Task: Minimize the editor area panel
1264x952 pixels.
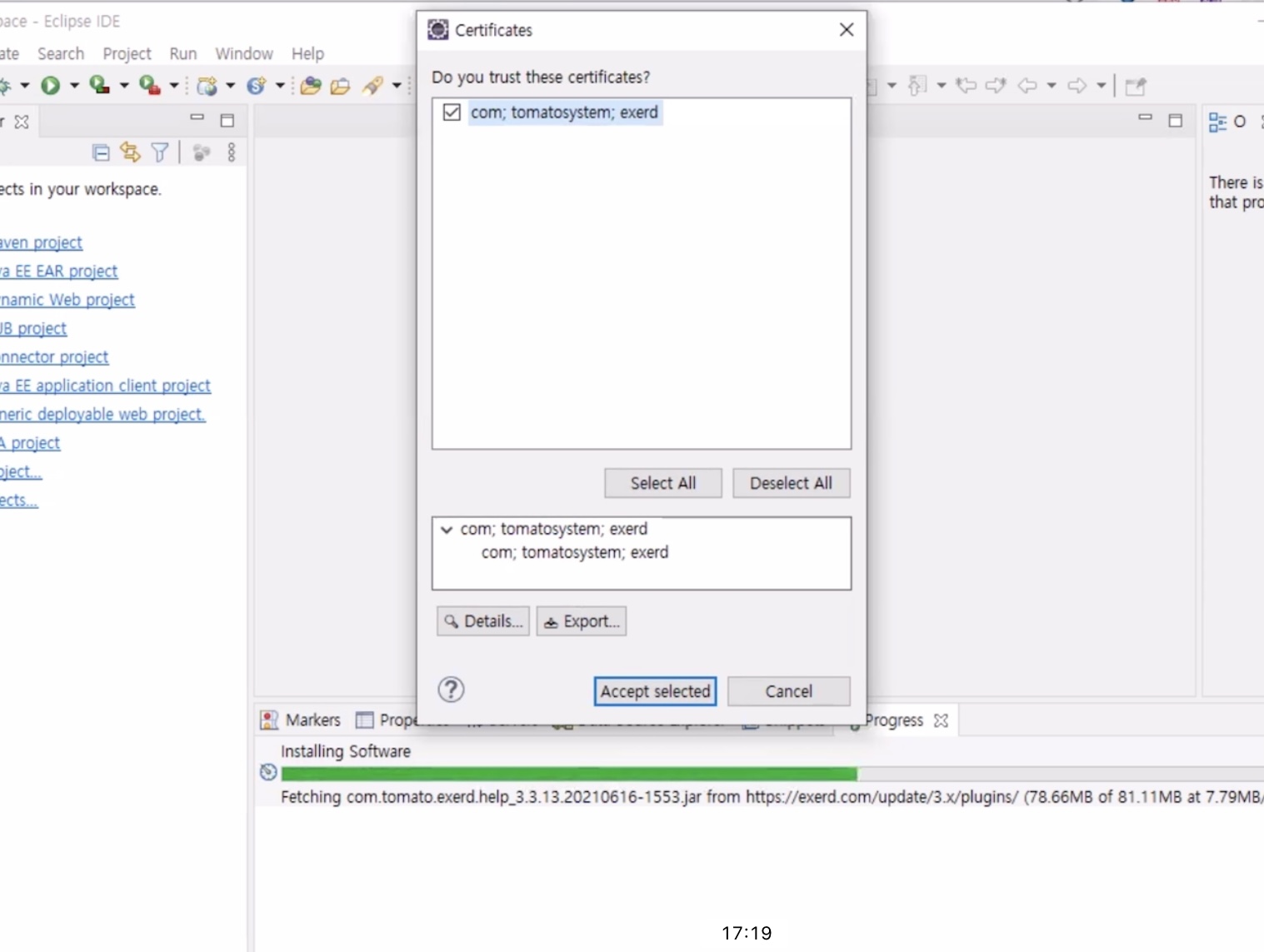Action: click(x=1146, y=117)
